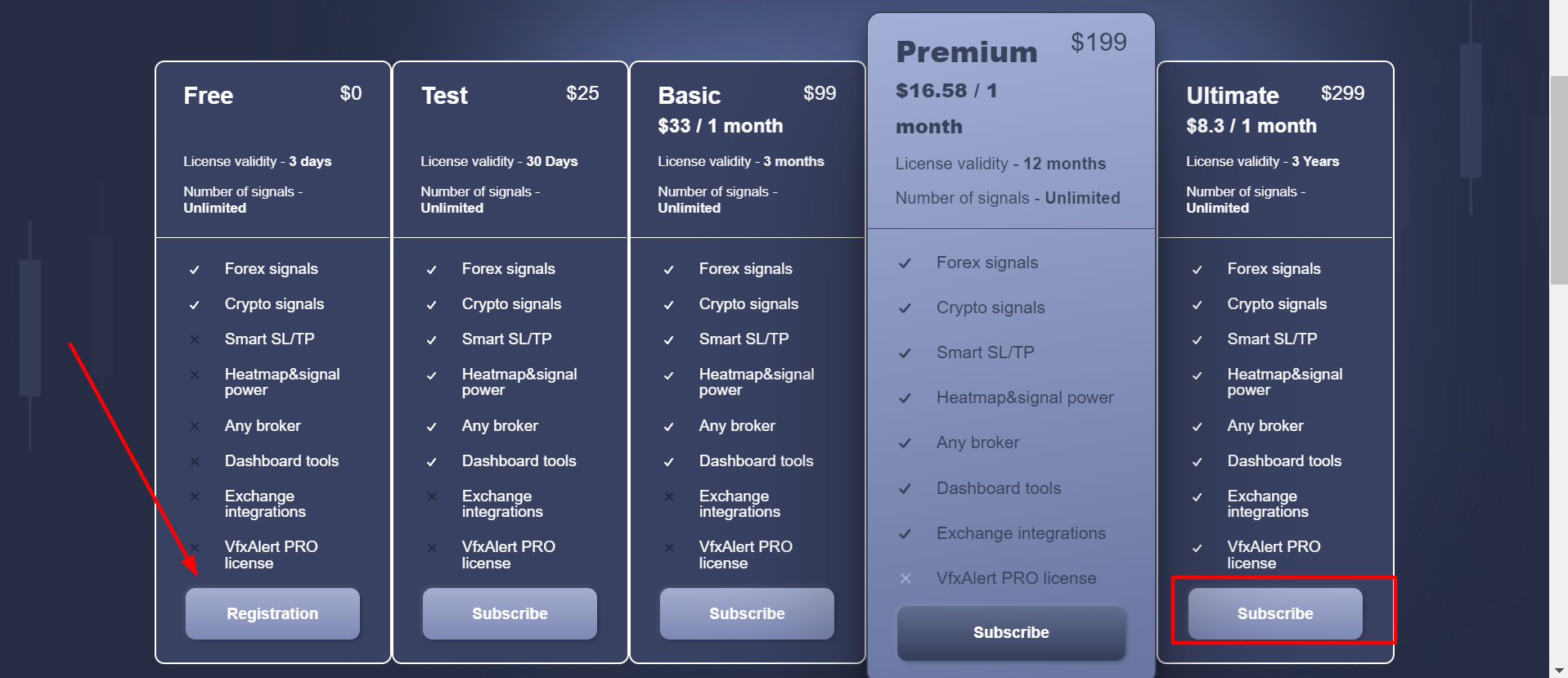The height and width of the screenshot is (678, 1568).
Task: Click the Basic plan $99 price
Action: pos(820,93)
